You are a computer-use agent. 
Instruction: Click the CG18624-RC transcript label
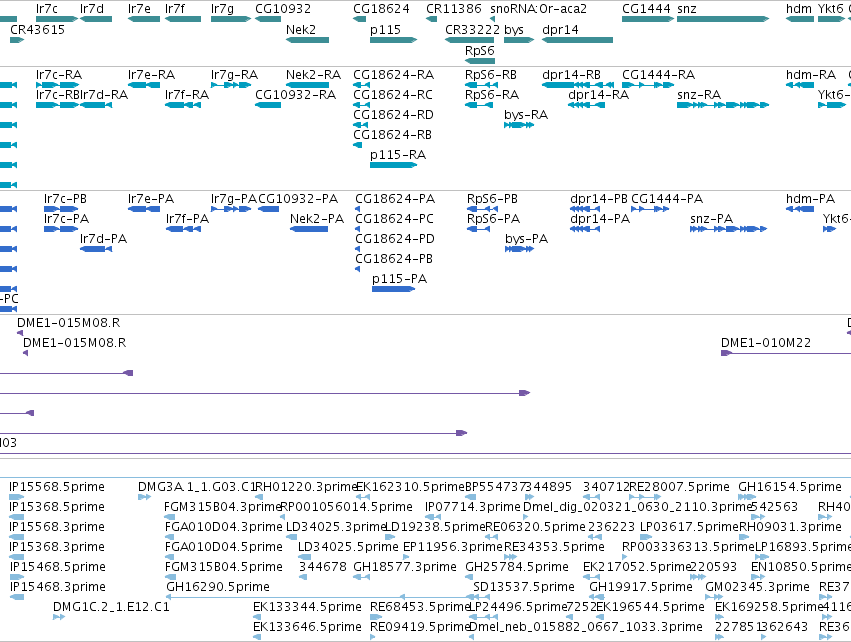coord(393,94)
